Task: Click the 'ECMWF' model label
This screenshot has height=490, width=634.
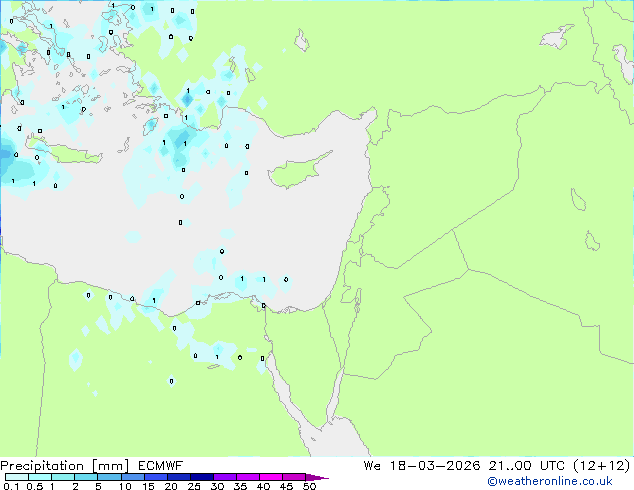Action: pyautogui.click(x=161, y=466)
